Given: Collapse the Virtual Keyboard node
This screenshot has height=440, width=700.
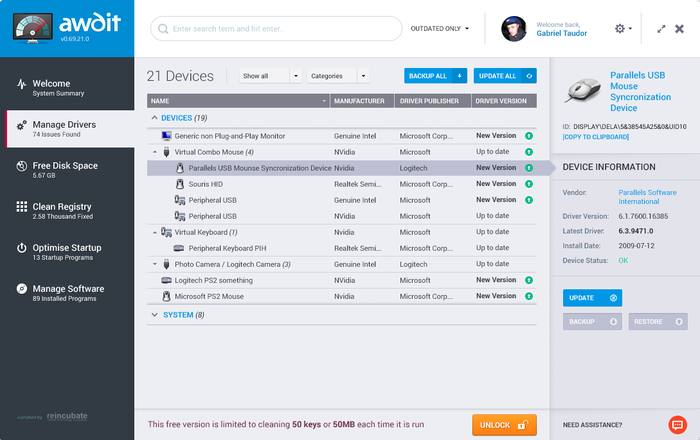Looking at the screenshot, I should [155, 232].
